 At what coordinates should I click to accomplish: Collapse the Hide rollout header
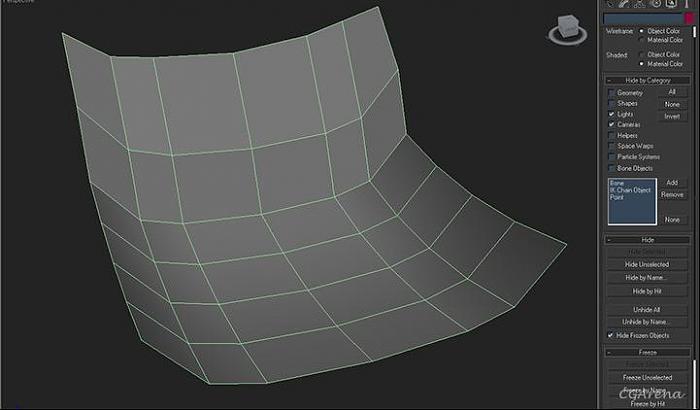647,240
